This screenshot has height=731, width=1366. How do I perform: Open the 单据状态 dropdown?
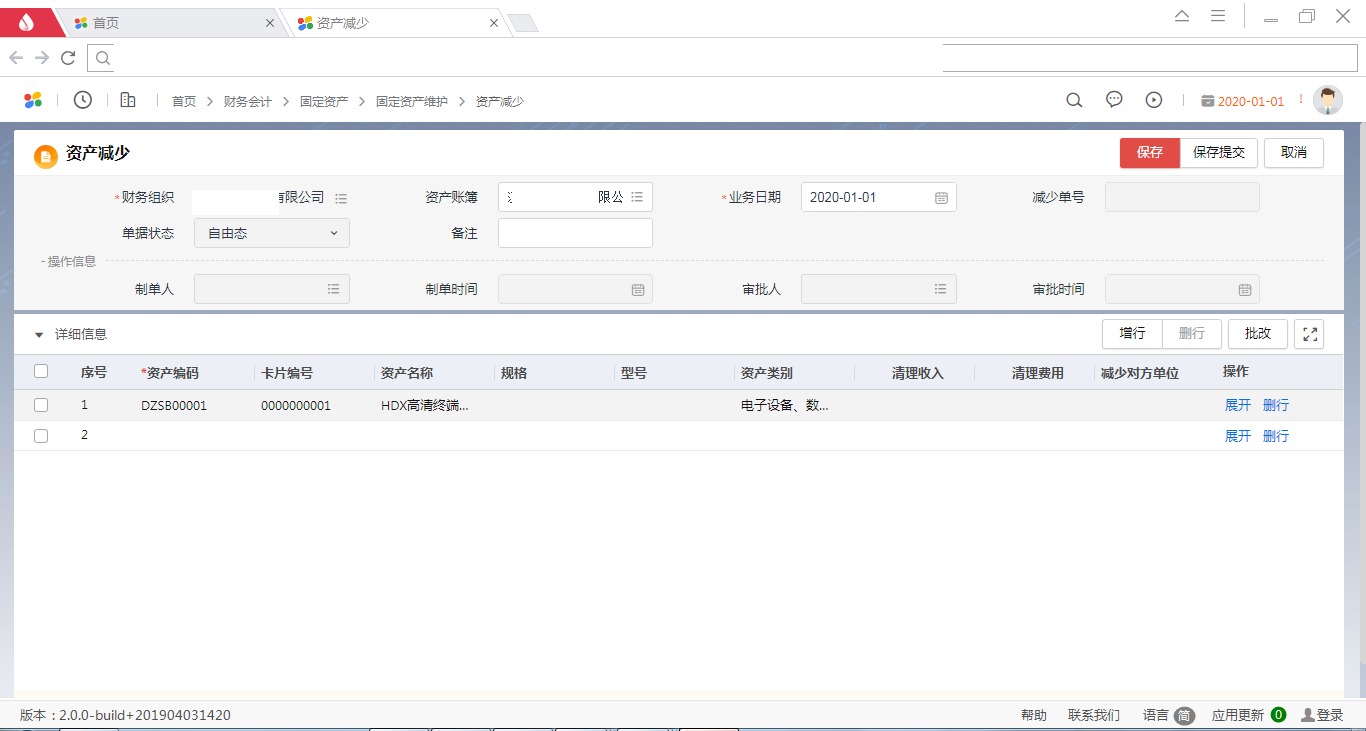tap(272, 233)
